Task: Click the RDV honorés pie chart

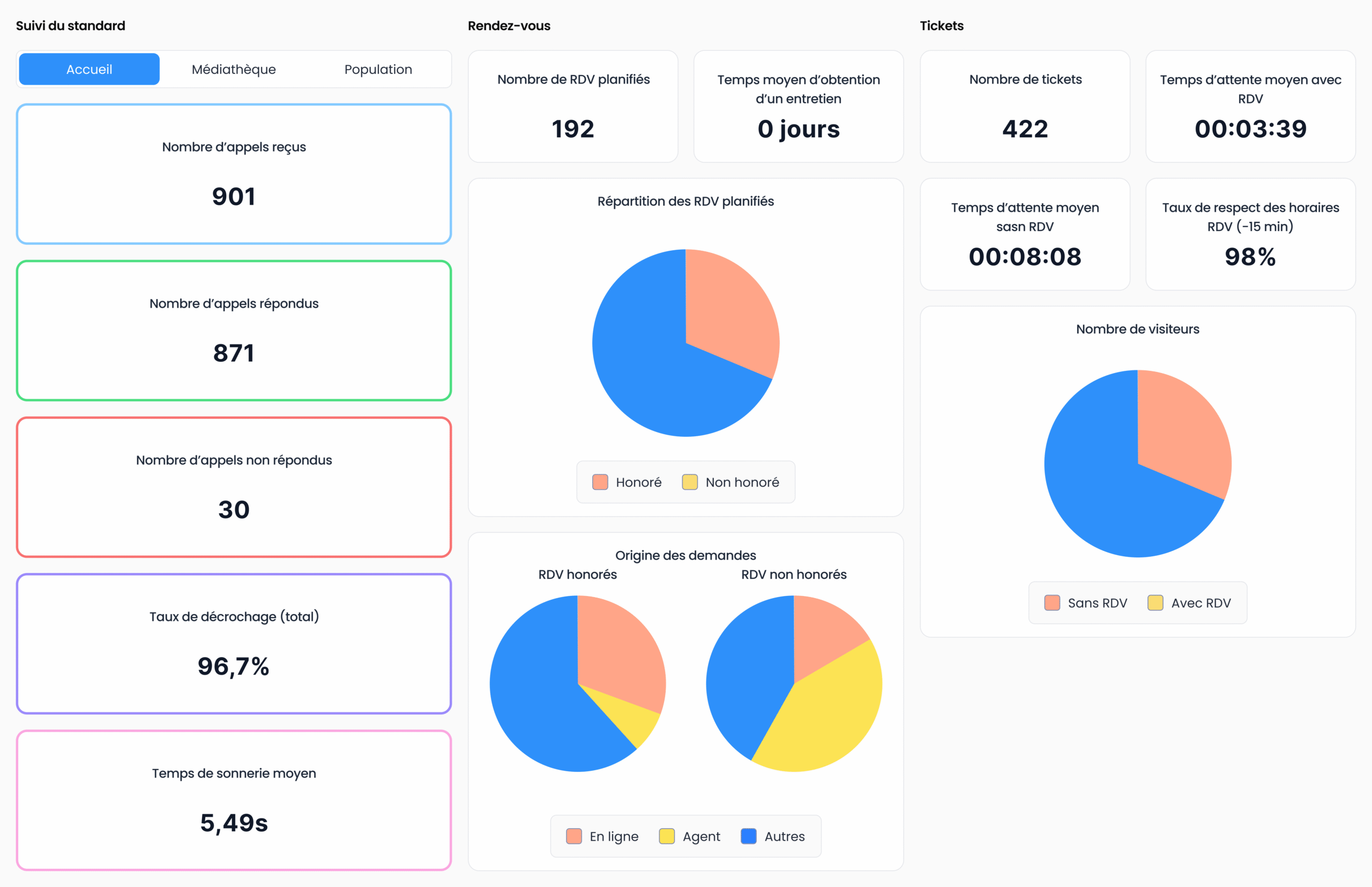Action: 577,684
